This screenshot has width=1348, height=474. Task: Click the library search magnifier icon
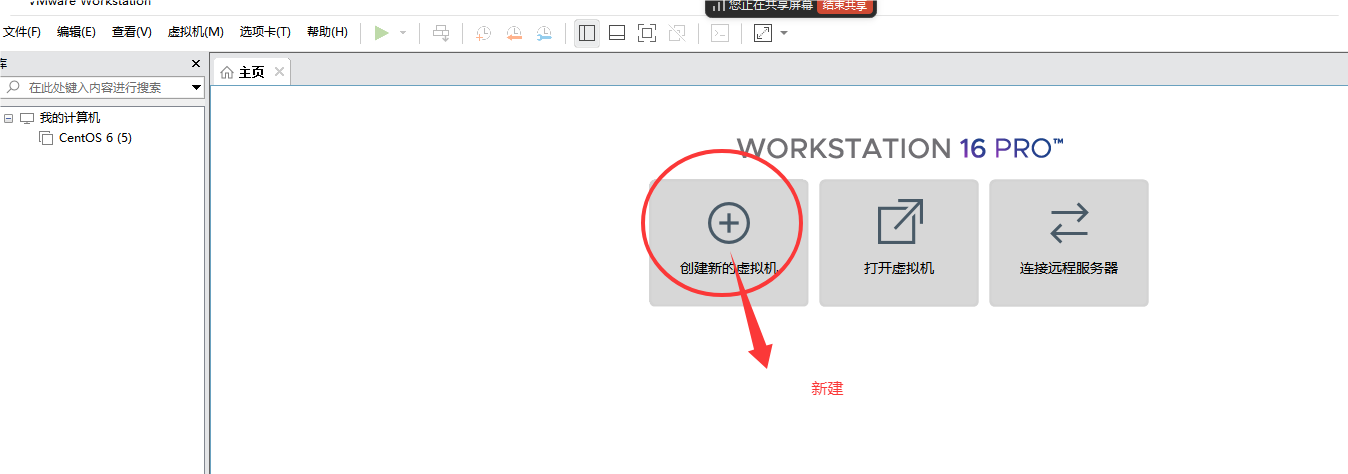pyautogui.click(x=11, y=88)
